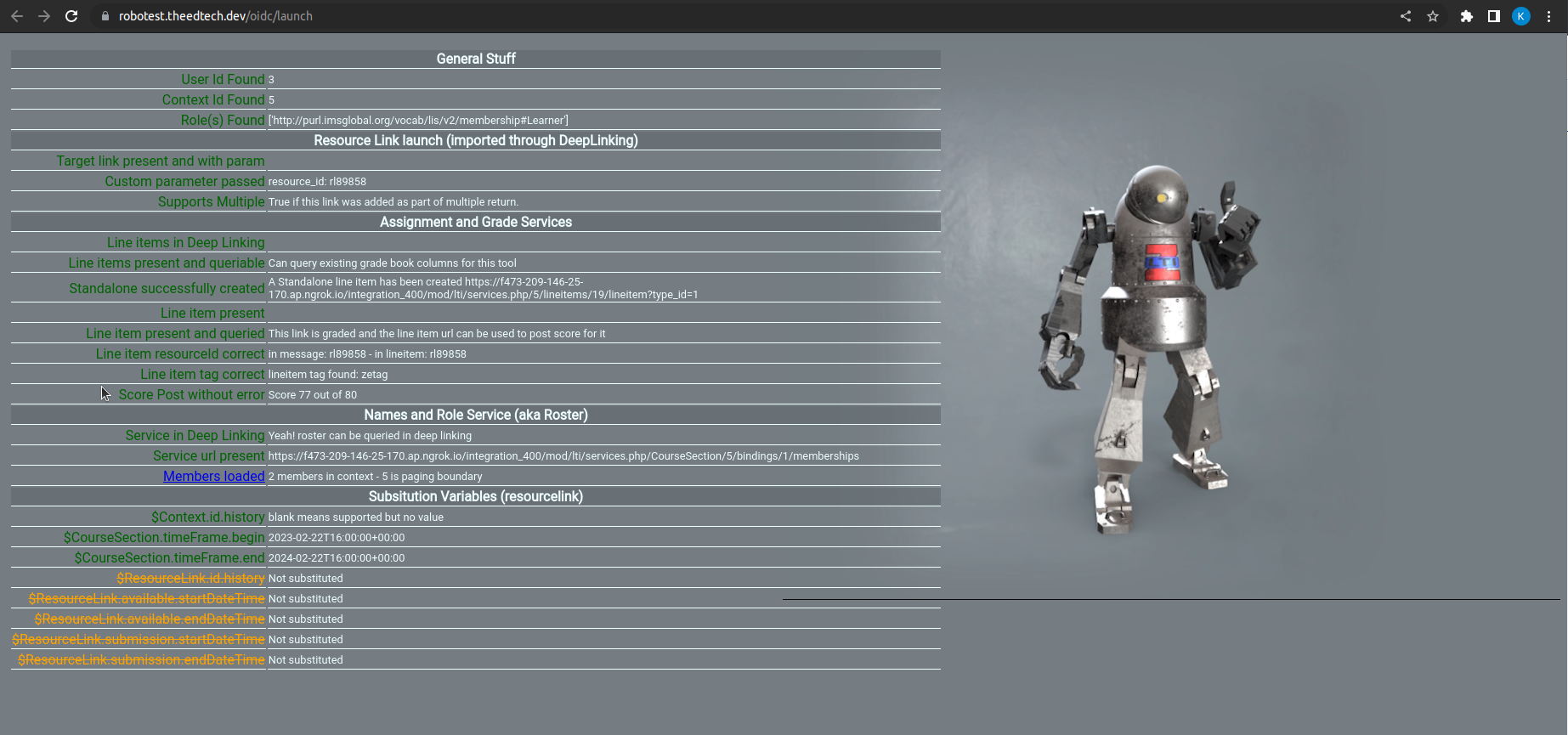The width and height of the screenshot is (1568, 735).
Task: Click the browser forward arrow
Action: pos(44,16)
